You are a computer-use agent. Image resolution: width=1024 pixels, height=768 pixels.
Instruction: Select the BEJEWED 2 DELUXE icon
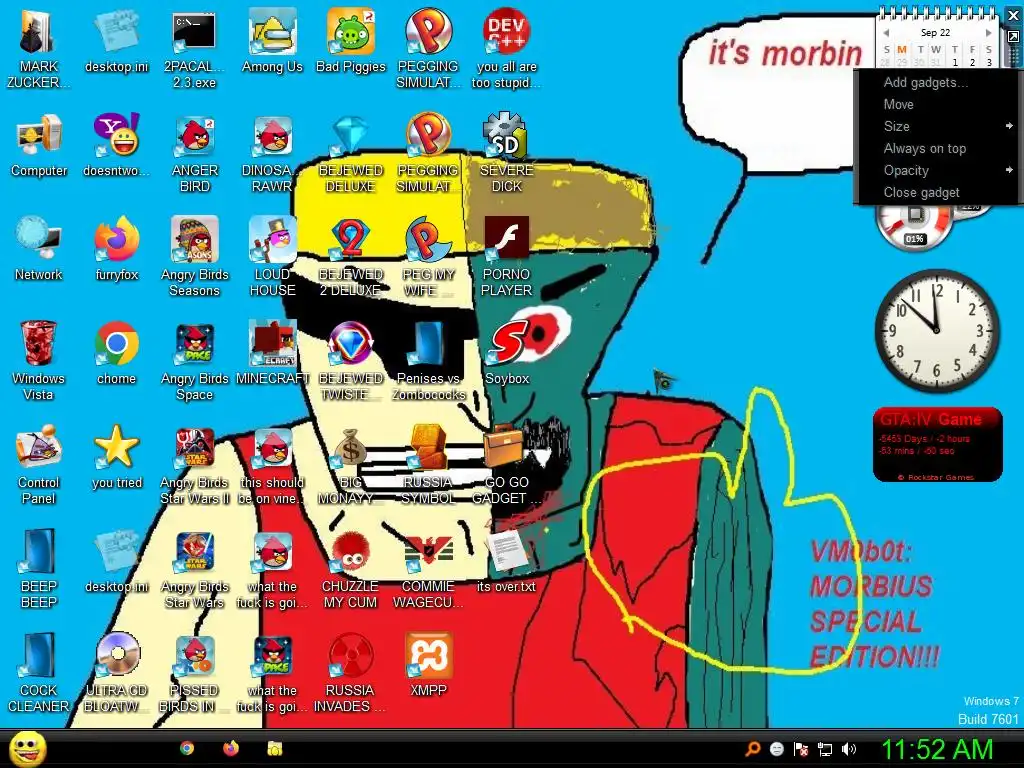(351, 257)
